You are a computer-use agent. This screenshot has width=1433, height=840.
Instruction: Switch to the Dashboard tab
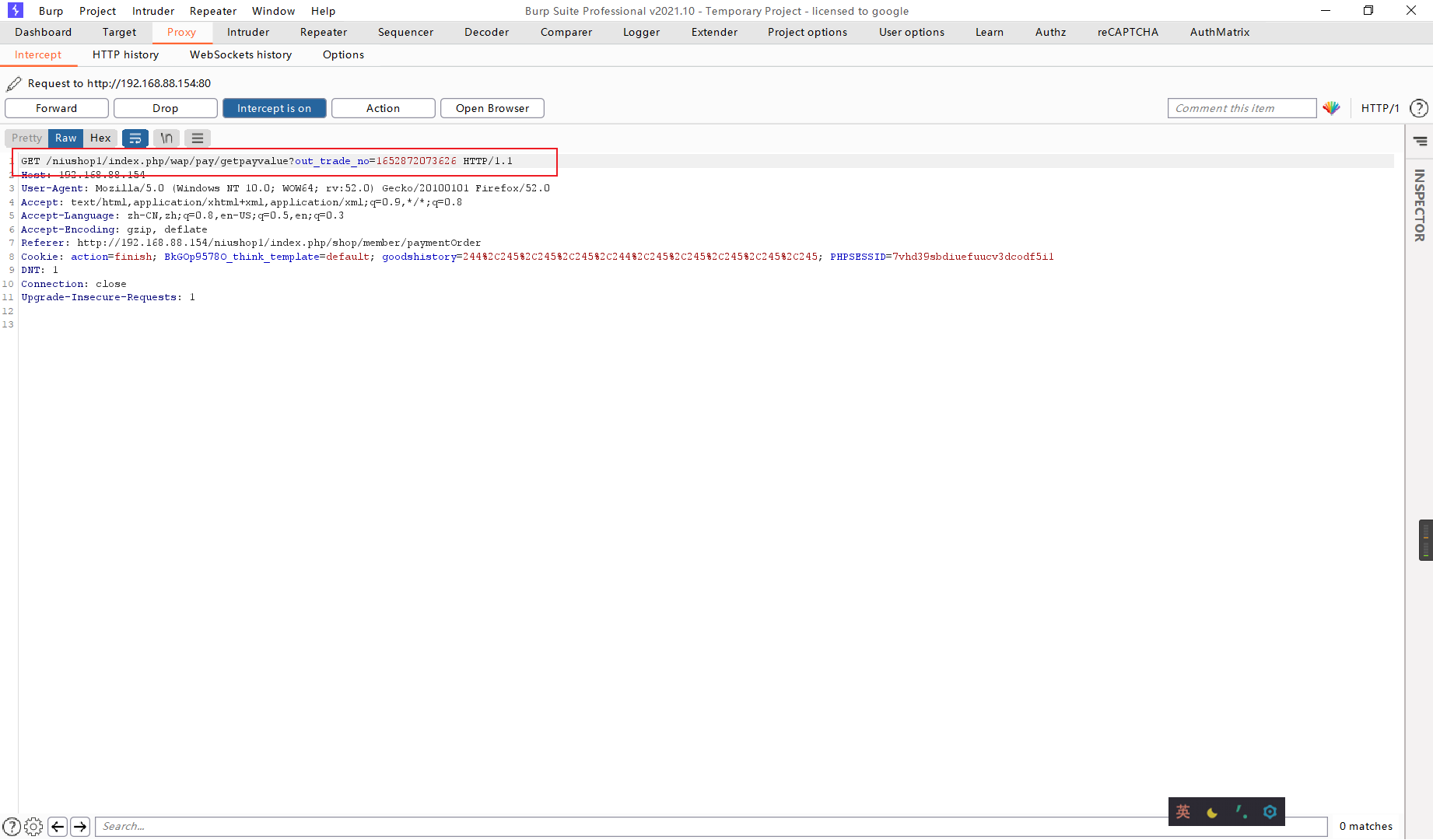44,32
